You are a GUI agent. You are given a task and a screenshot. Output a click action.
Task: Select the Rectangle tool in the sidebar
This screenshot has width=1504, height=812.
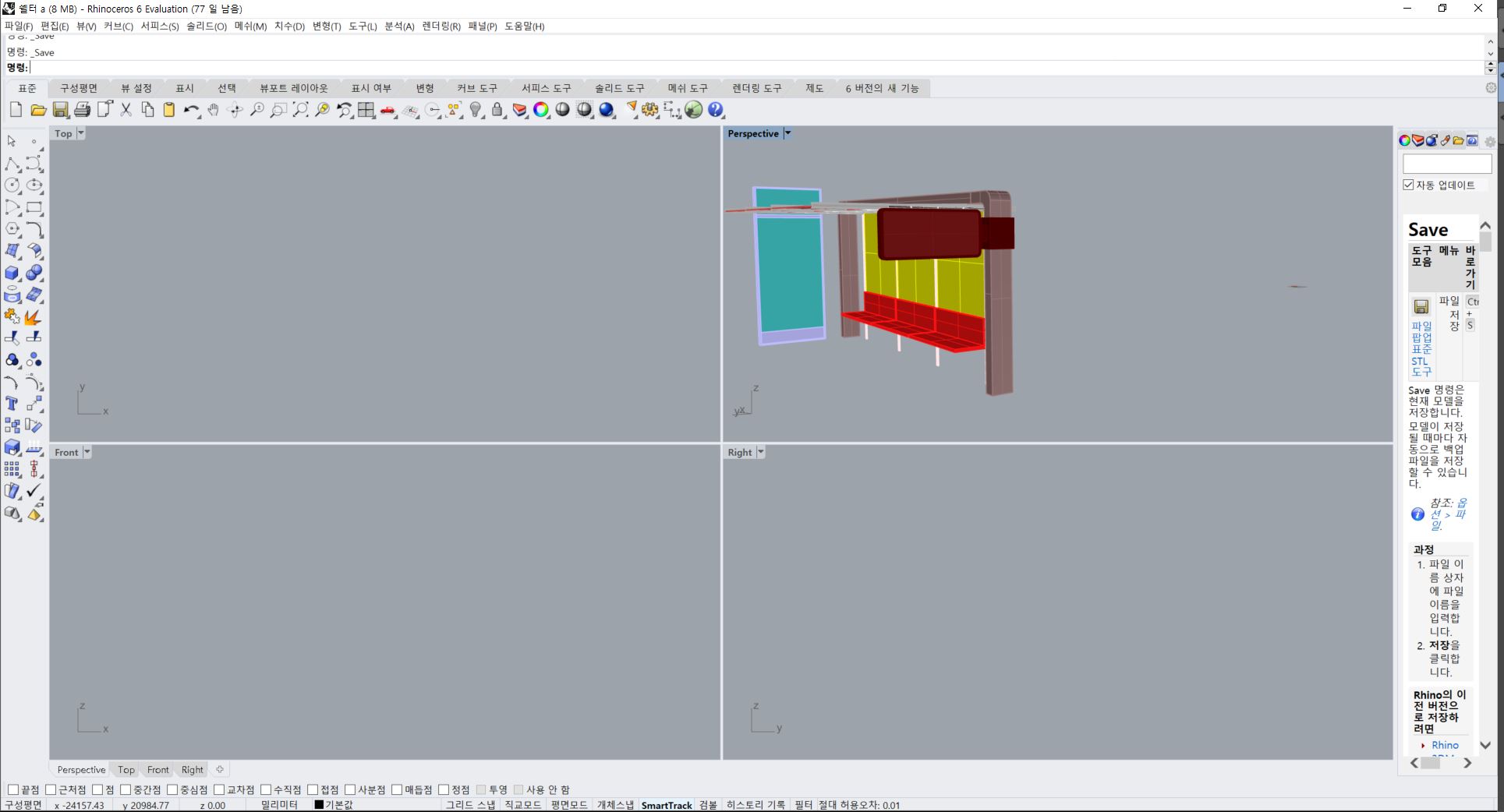click(34, 207)
